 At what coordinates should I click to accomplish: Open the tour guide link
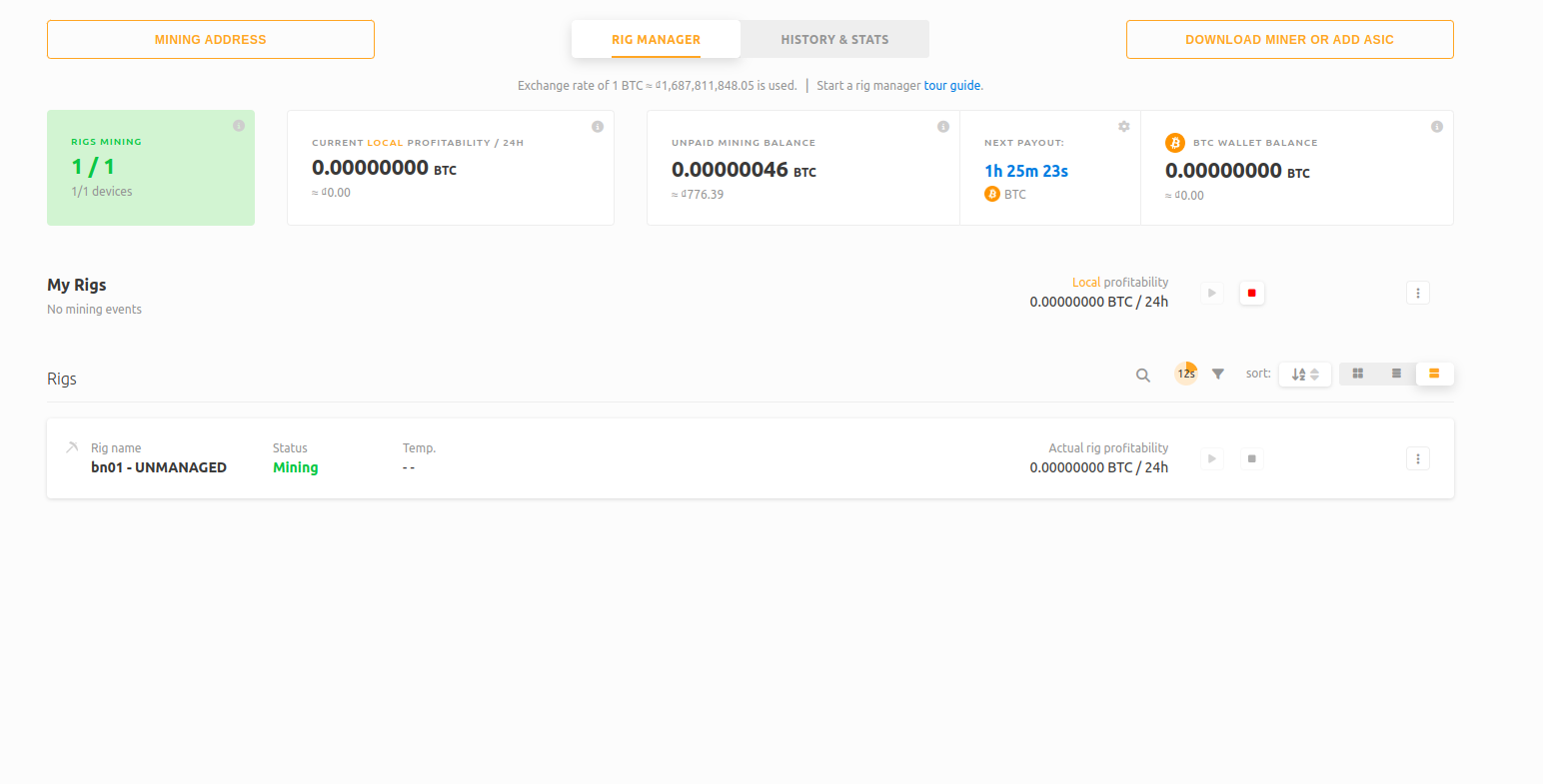coord(951,85)
